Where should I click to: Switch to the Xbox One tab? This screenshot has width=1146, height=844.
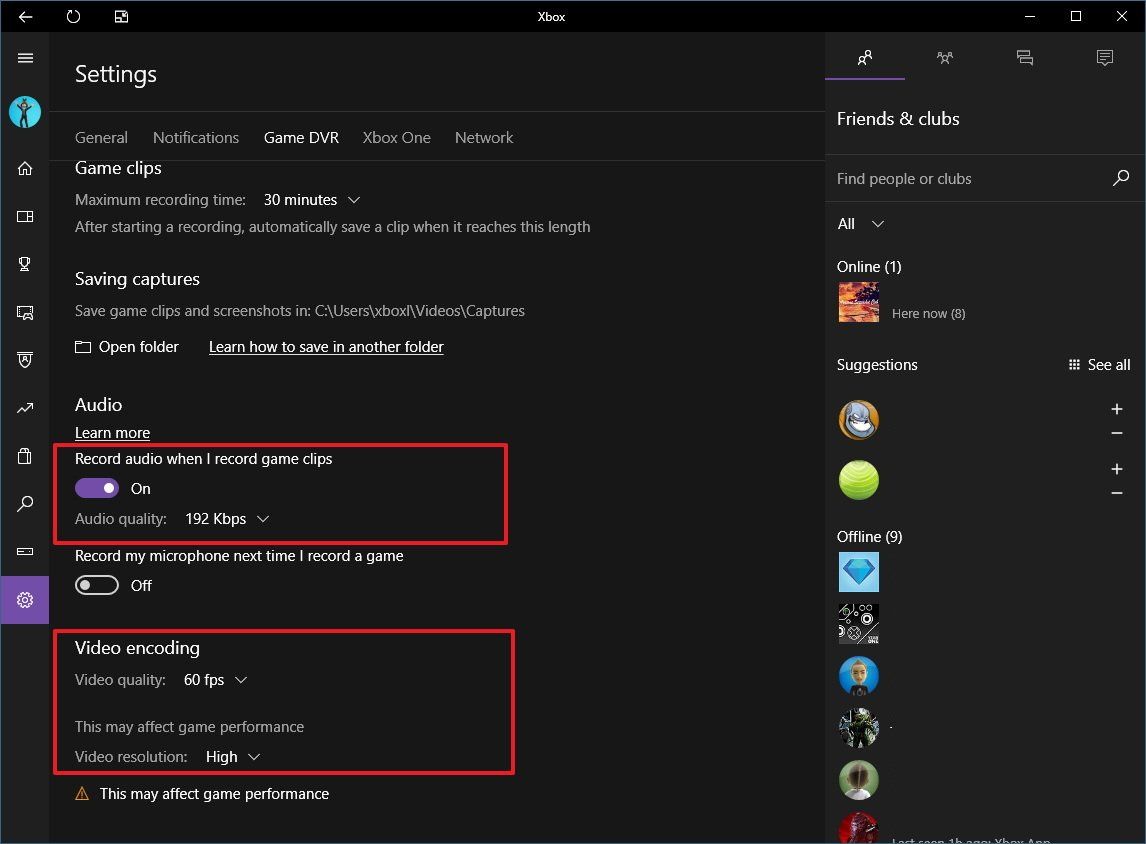coord(396,137)
